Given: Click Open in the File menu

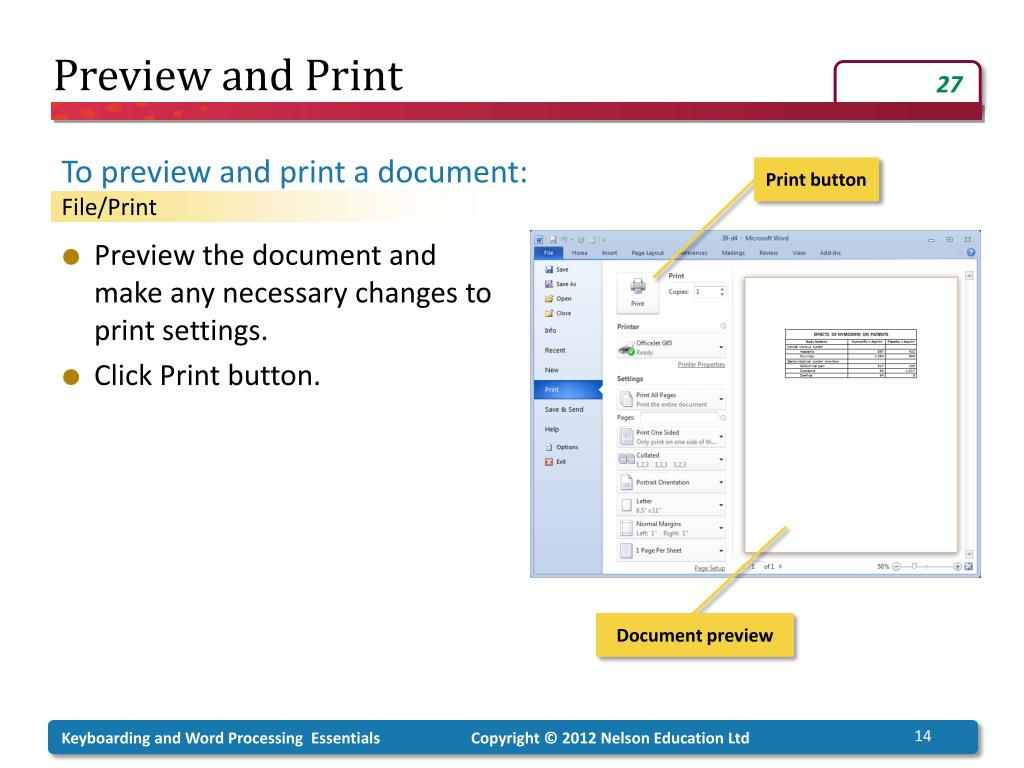Looking at the screenshot, I should [x=558, y=298].
